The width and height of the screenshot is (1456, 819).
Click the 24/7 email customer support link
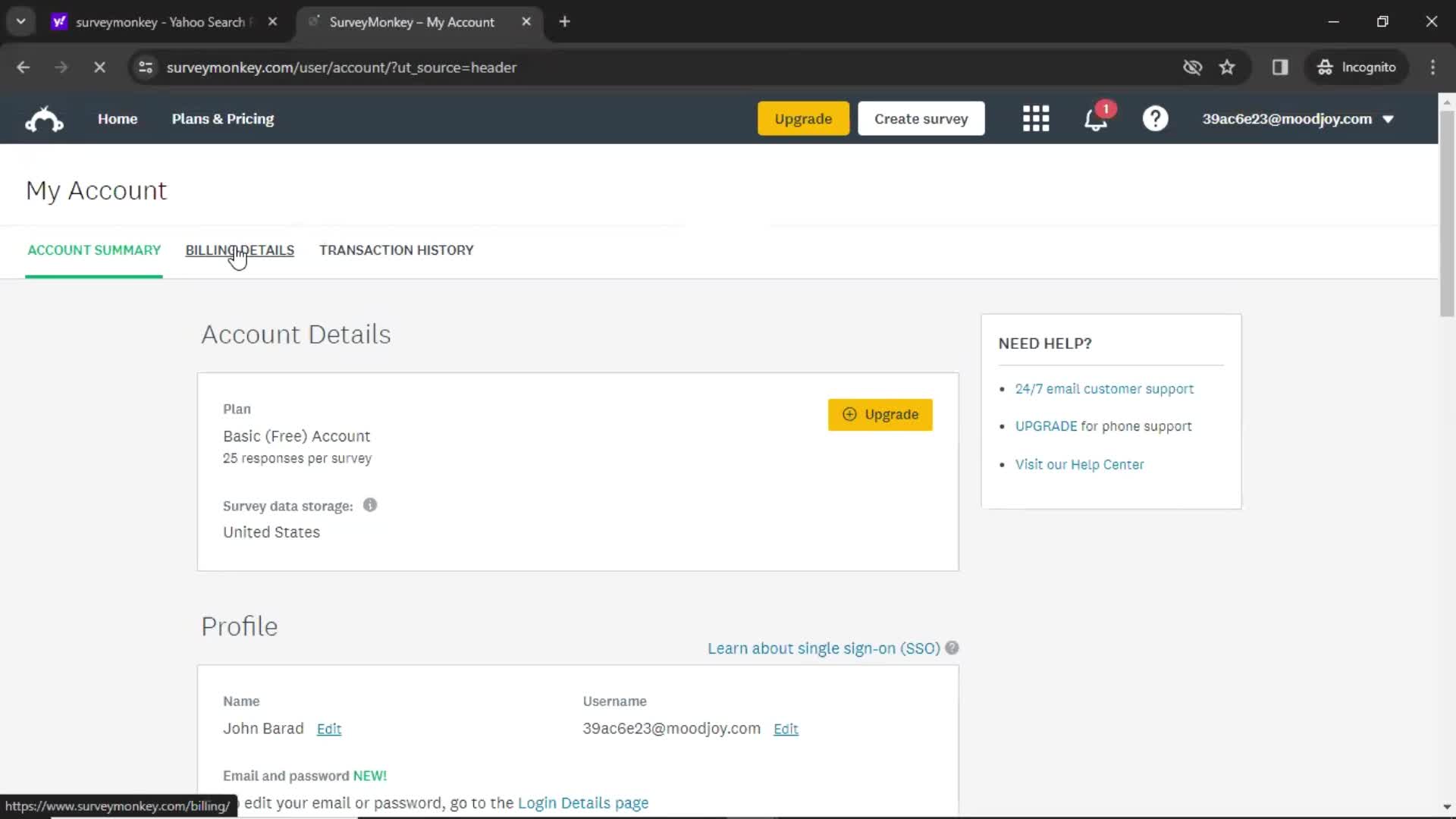click(x=1104, y=388)
